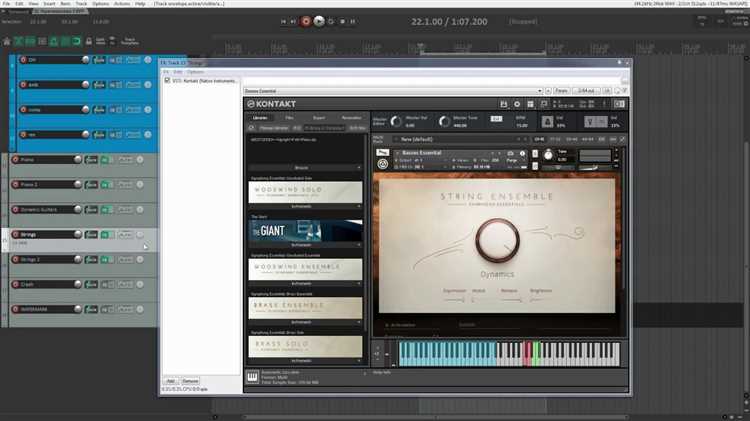Switch to the Files tab in Kontakt browser
The width and height of the screenshot is (750, 421).
coord(289,117)
